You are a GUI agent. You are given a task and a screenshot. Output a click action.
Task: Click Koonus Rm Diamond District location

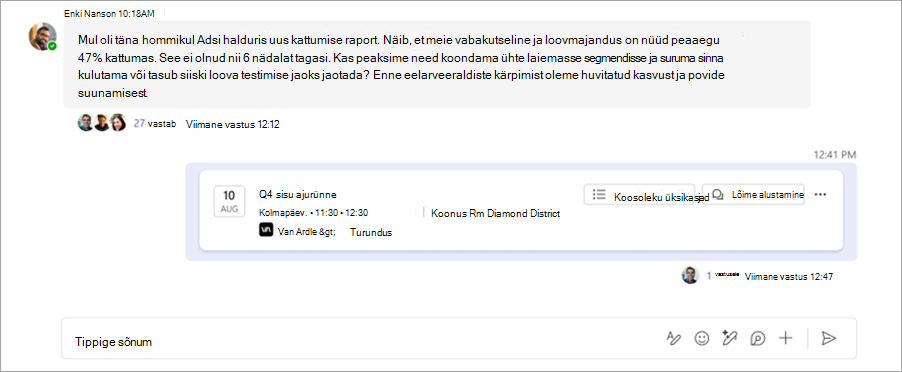coord(495,213)
